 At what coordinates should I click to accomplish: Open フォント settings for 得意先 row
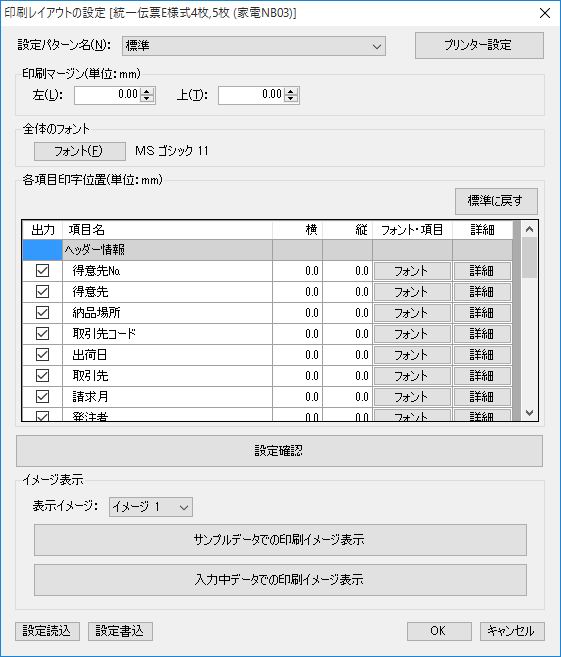(x=412, y=292)
